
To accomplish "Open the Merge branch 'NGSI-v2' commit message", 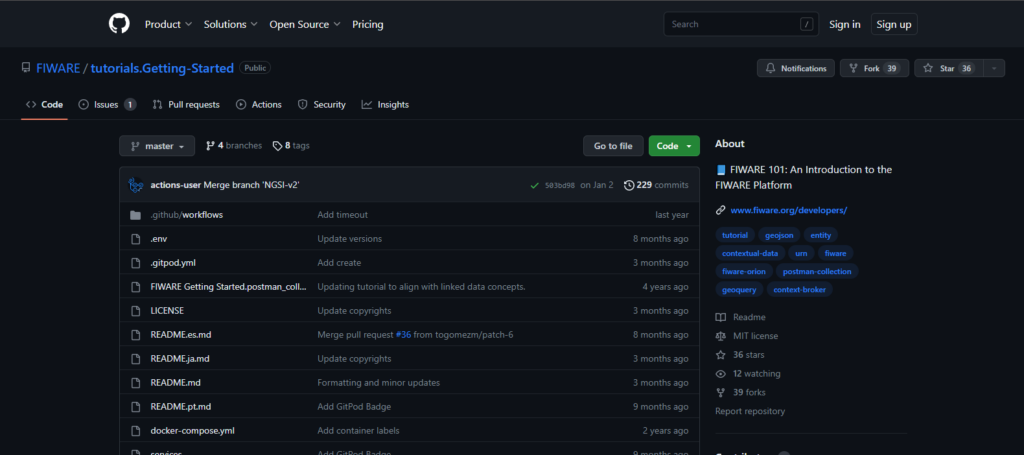I will pyautogui.click(x=251, y=185).
